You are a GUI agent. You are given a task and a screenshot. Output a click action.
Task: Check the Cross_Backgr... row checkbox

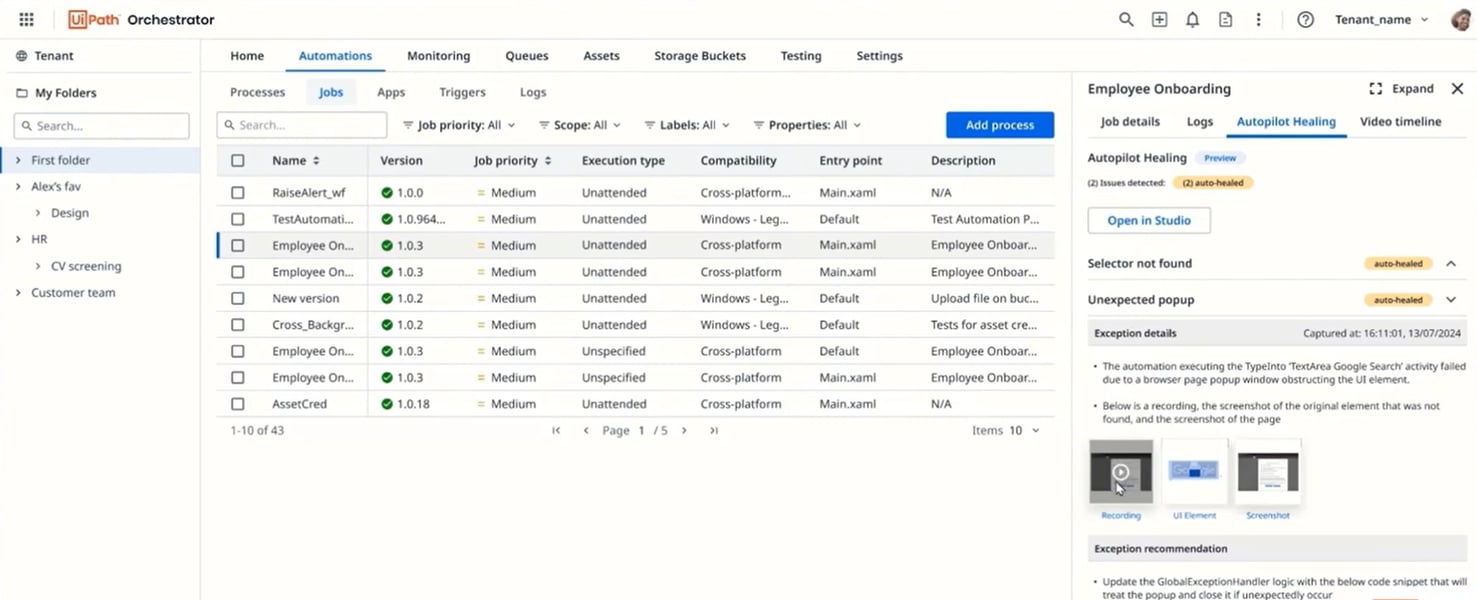(237, 325)
